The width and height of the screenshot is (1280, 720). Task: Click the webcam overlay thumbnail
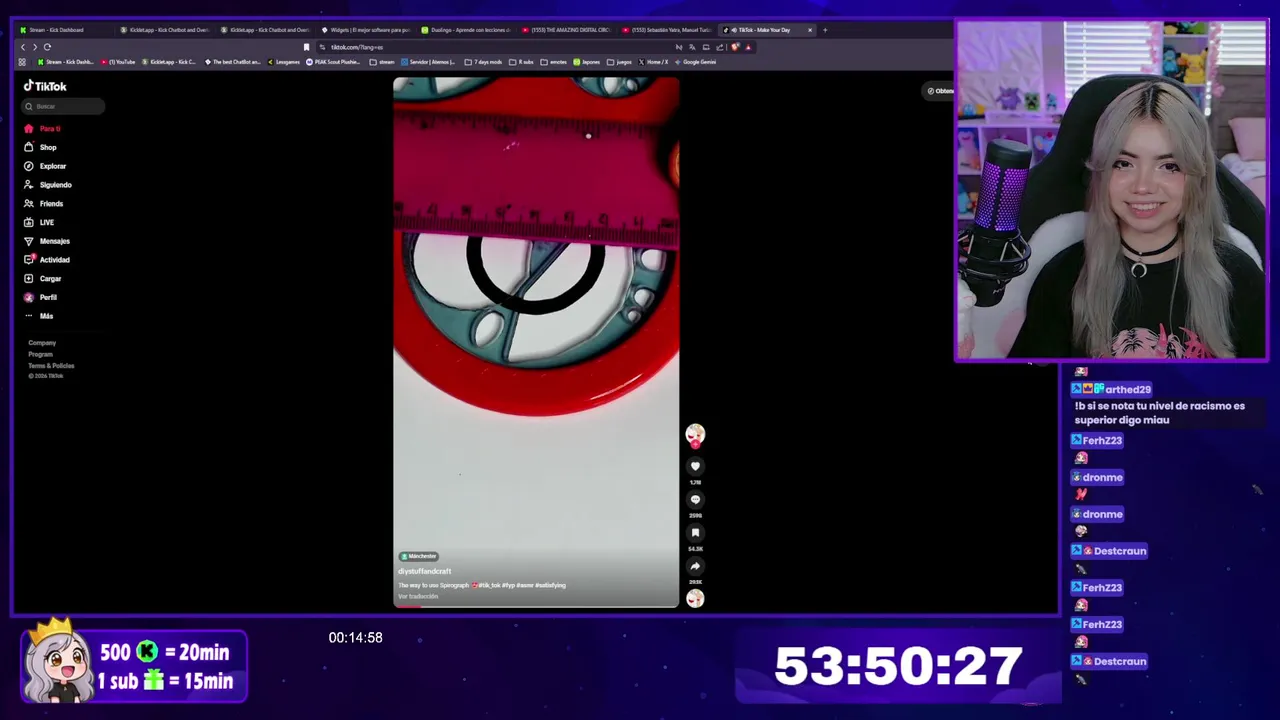[1111, 190]
